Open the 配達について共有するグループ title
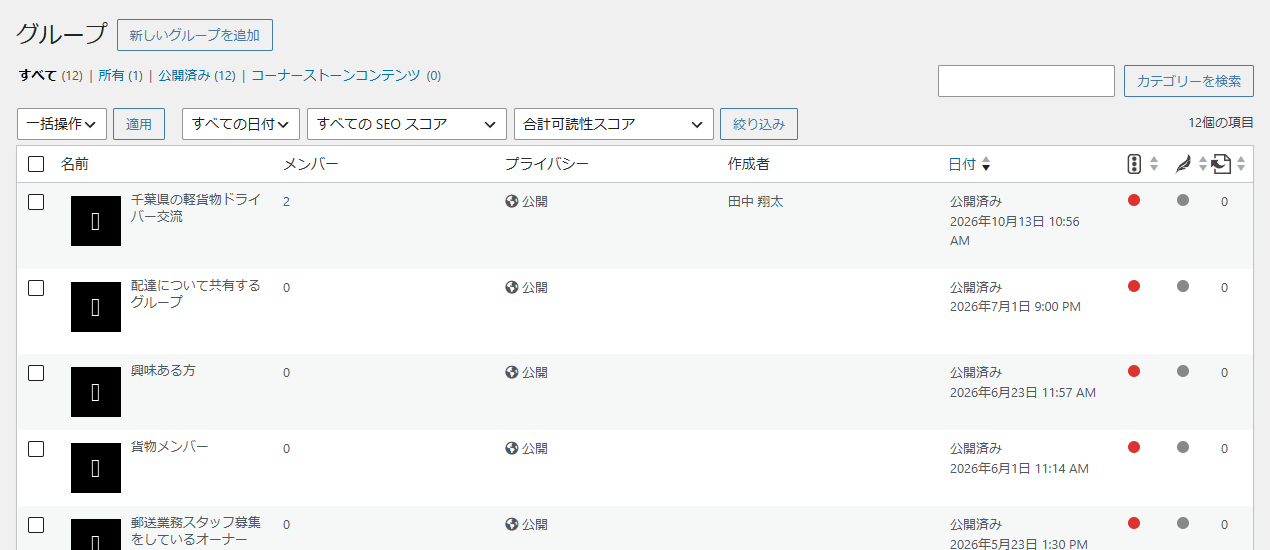The image size is (1270, 550). (196, 294)
